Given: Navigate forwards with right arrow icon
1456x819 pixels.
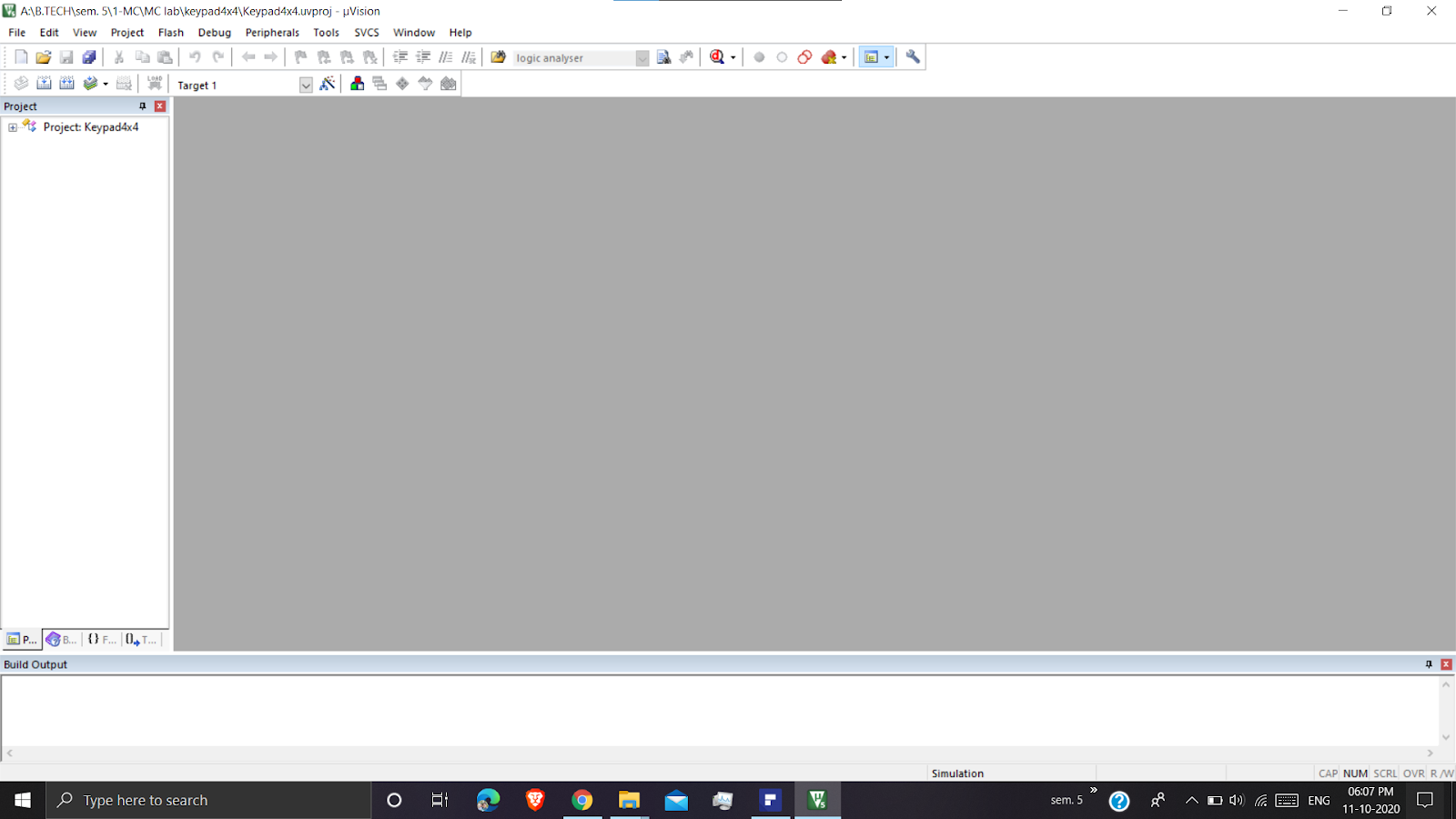Looking at the screenshot, I should click(270, 57).
